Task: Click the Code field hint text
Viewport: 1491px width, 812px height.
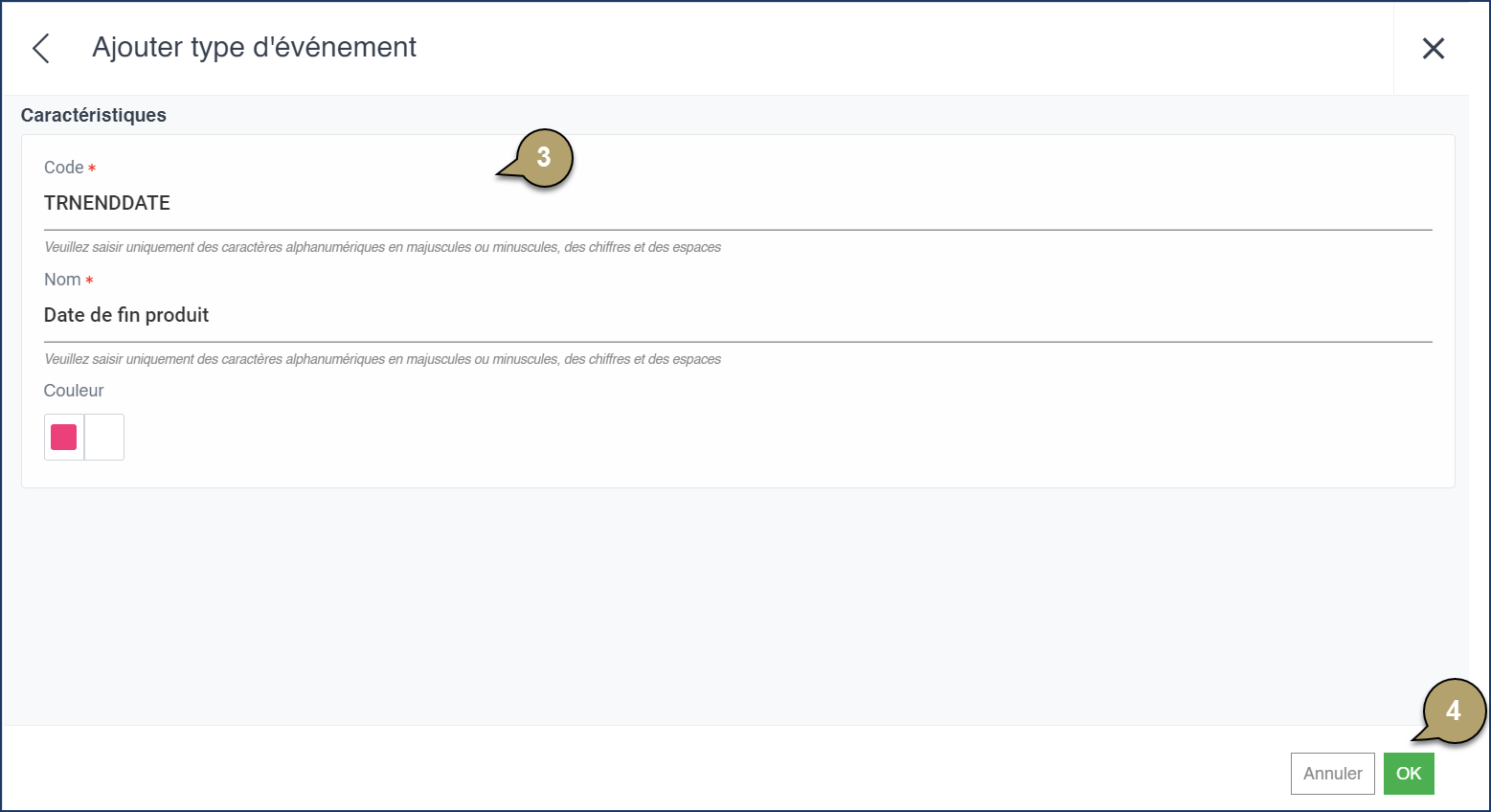Action: pyautogui.click(x=382, y=246)
